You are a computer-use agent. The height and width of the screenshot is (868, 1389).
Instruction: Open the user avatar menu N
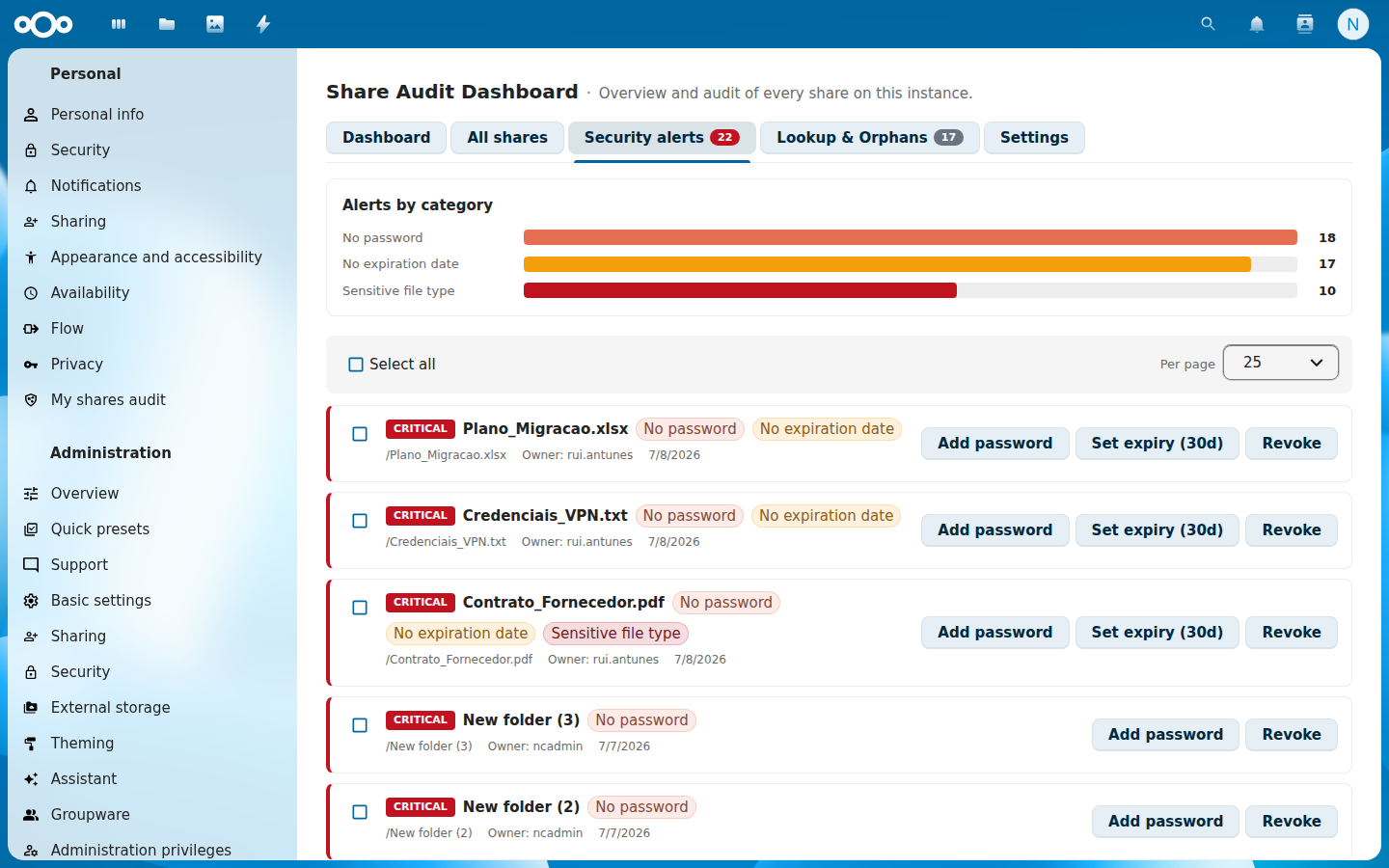pyautogui.click(x=1353, y=24)
